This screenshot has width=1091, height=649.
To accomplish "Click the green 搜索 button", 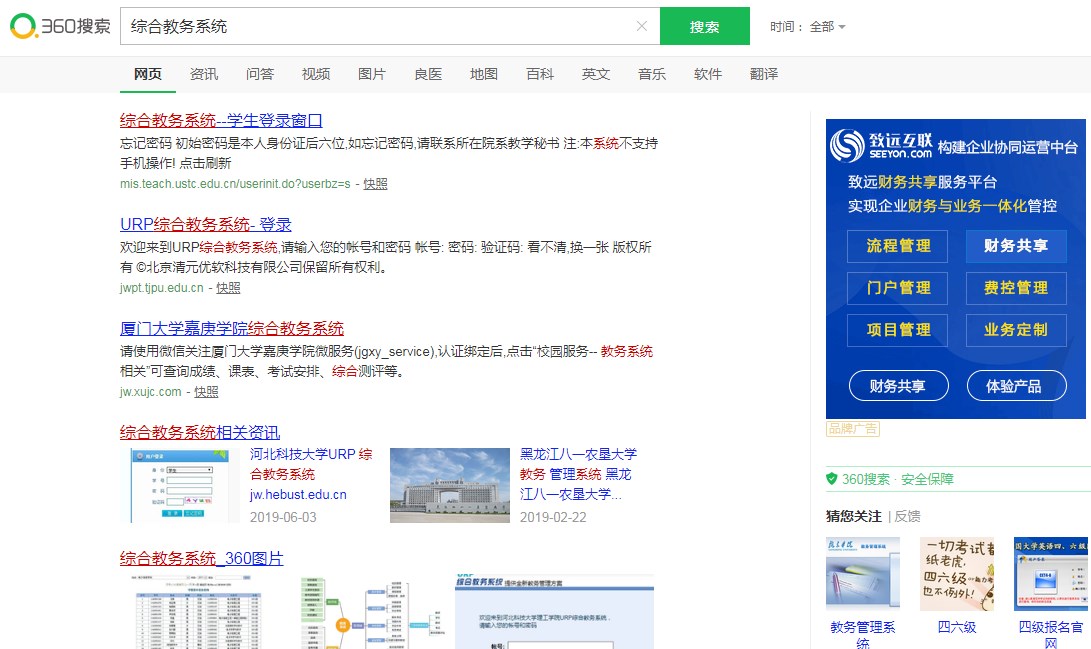I will (x=704, y=26).
